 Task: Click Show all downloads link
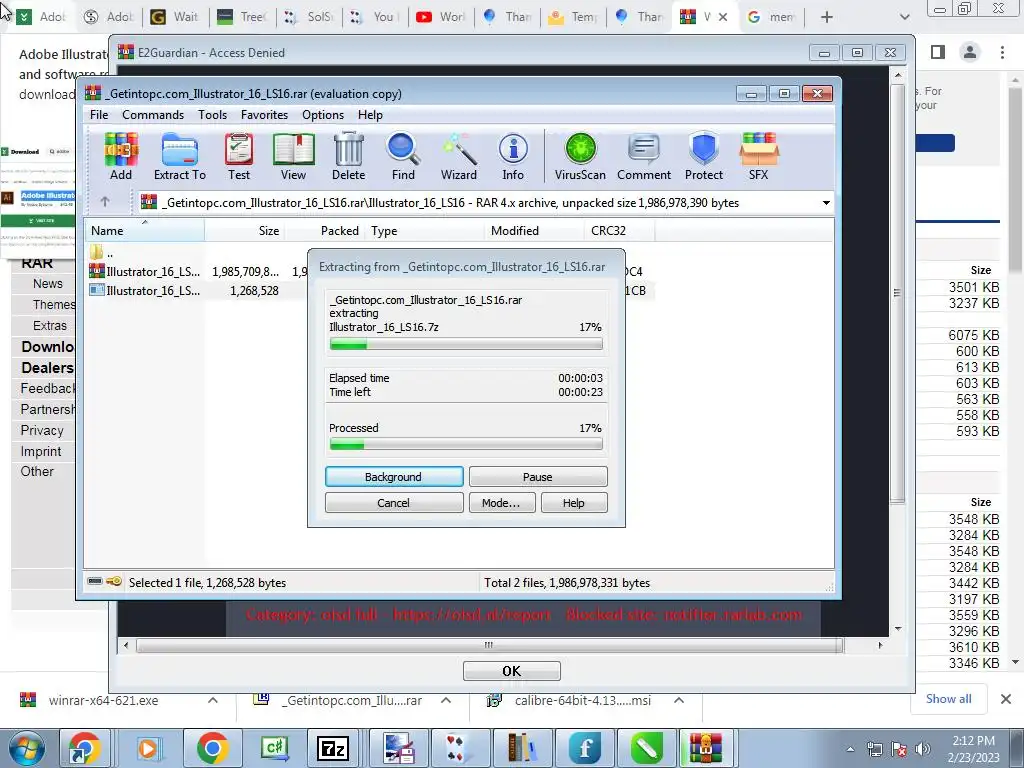[x=948, y=699]
